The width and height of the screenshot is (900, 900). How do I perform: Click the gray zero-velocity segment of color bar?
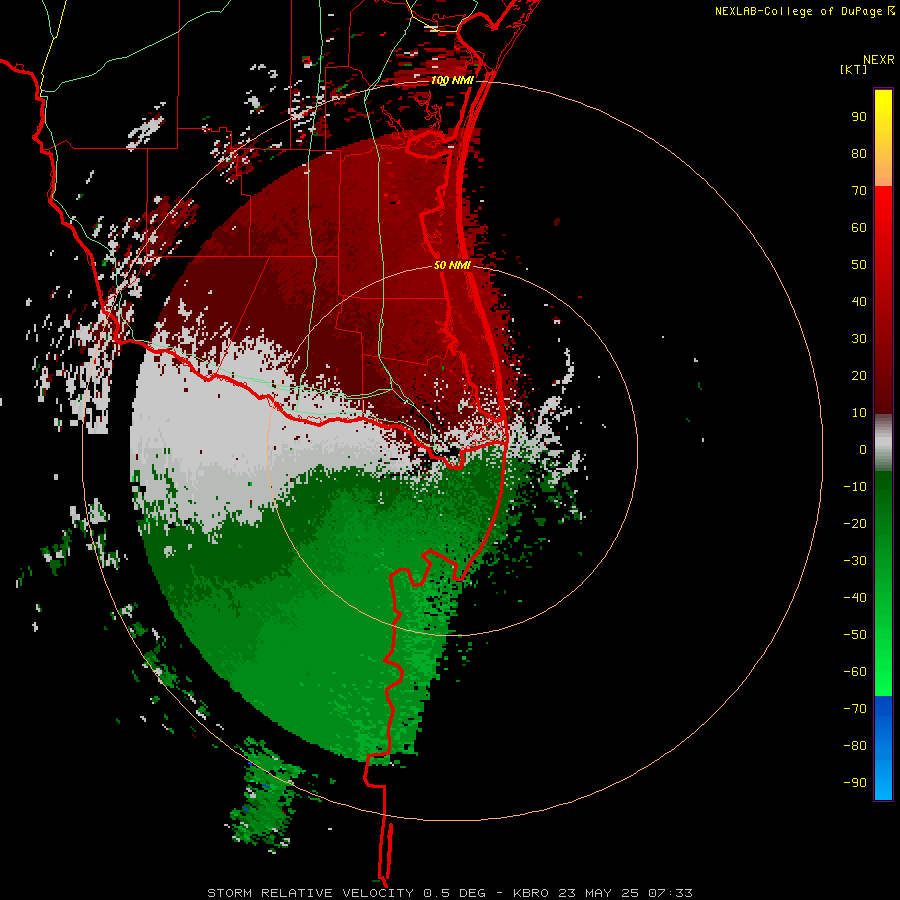[x=883, y=443]
